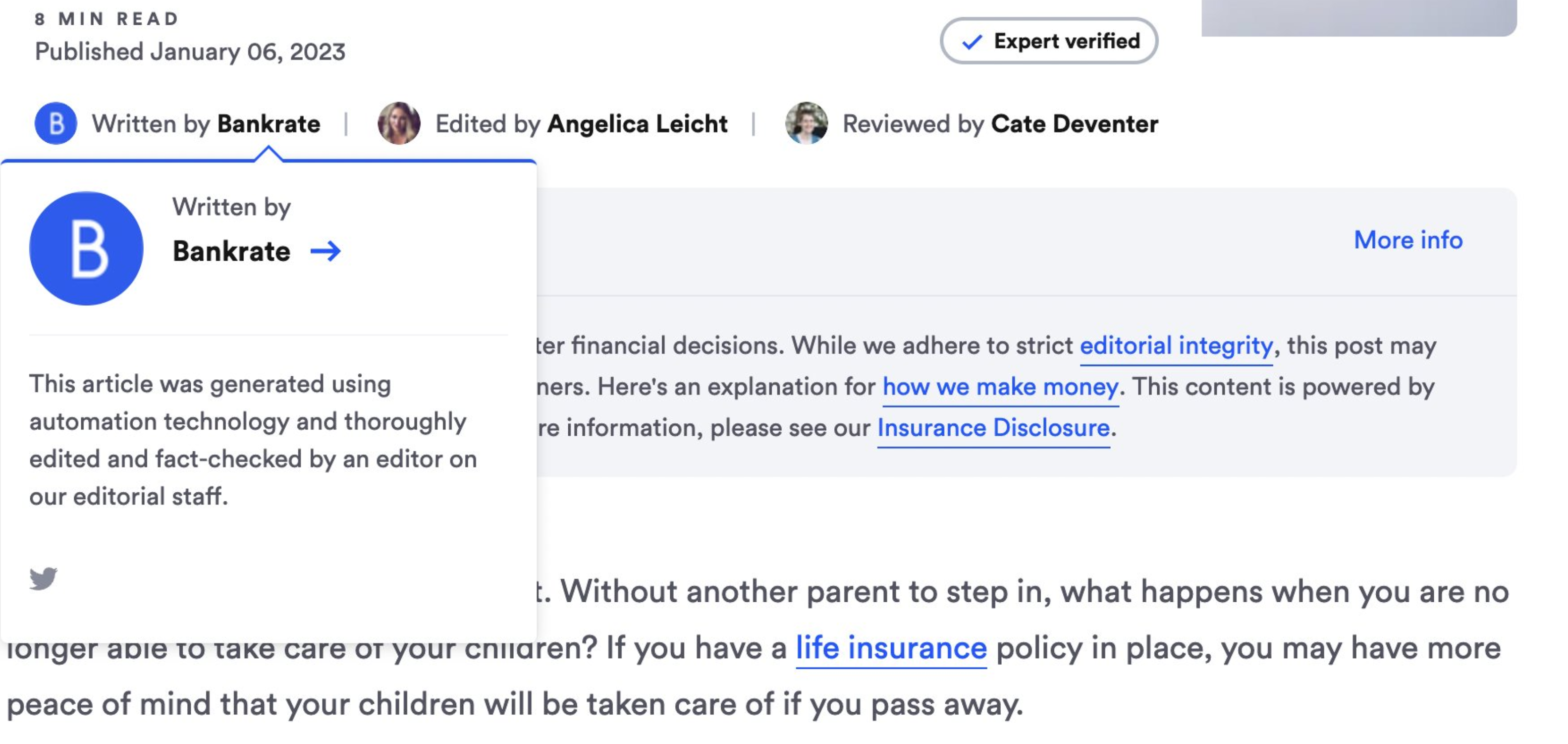The width and height of the screenshot is (1568, 744).
Task: Click the Bankrate name in author popup
Action: (x=231, y=251)
